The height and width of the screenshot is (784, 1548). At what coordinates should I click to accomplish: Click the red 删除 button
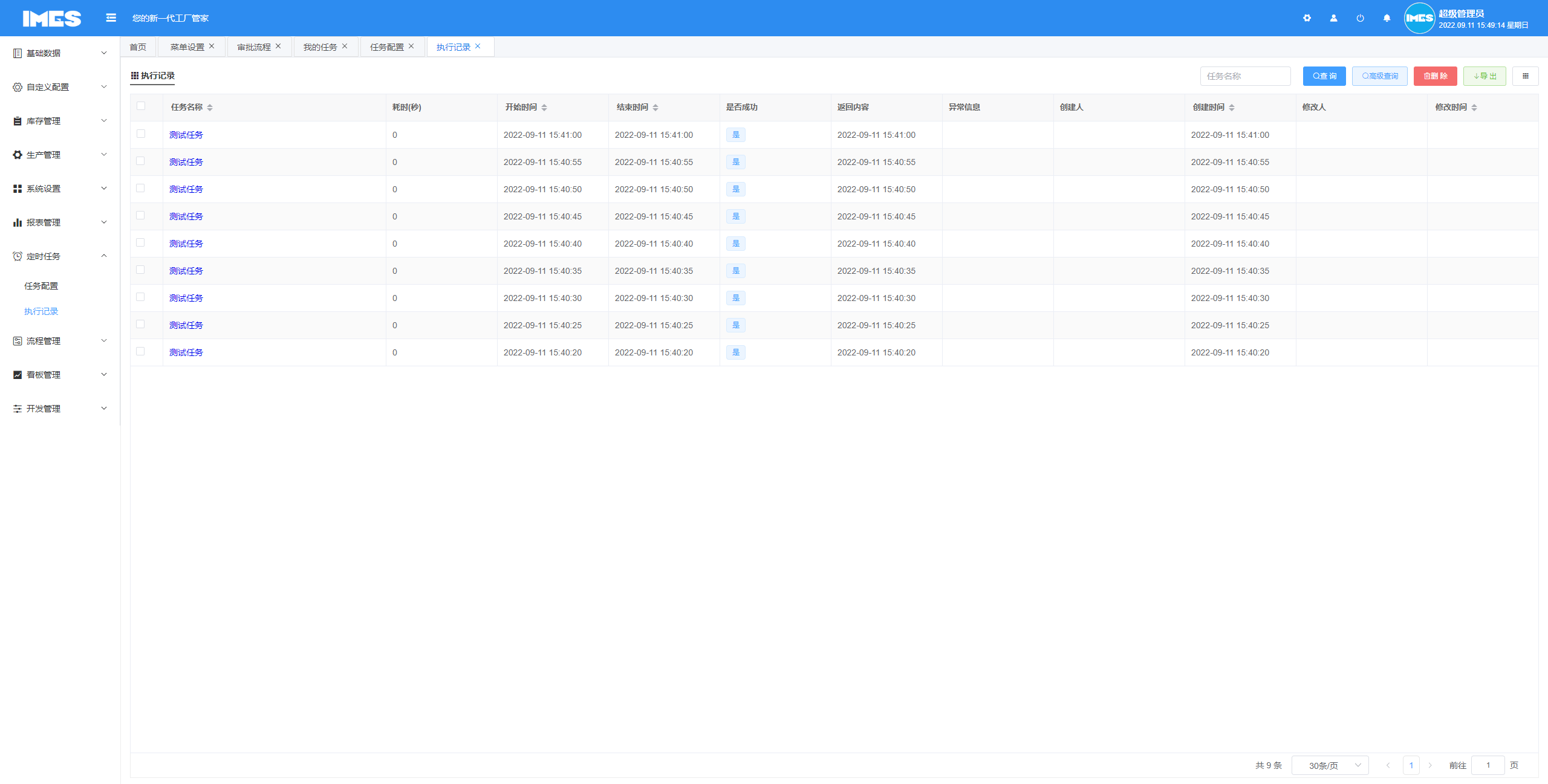pos(1436,76)
